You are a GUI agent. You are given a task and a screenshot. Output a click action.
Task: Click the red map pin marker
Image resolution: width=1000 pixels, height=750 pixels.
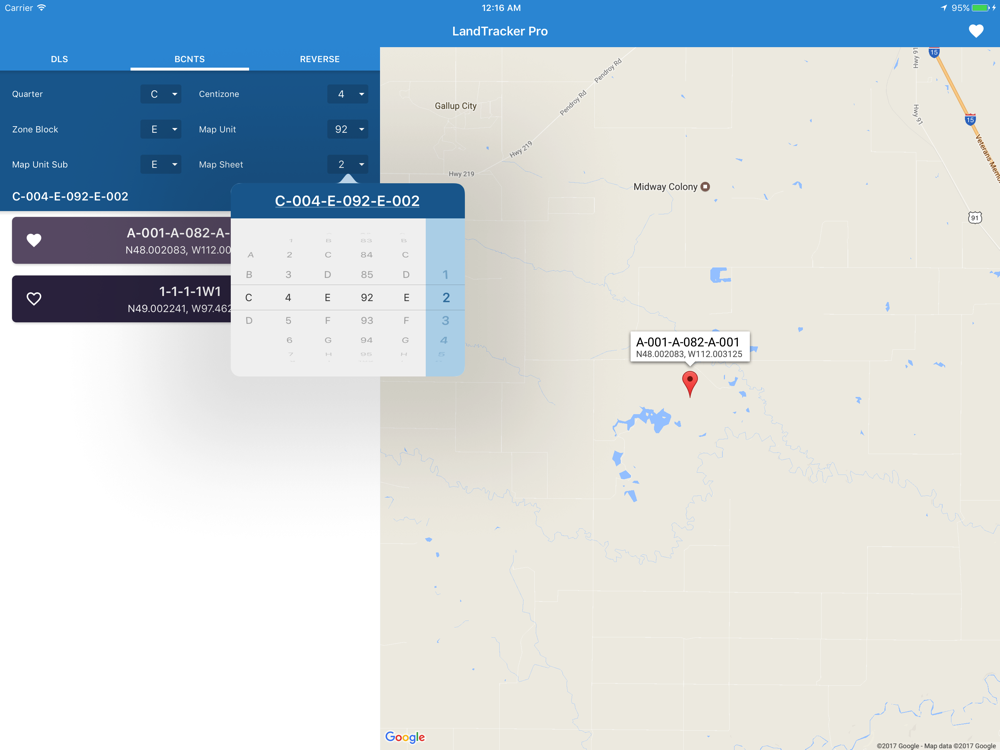click(x=690, y=382)
